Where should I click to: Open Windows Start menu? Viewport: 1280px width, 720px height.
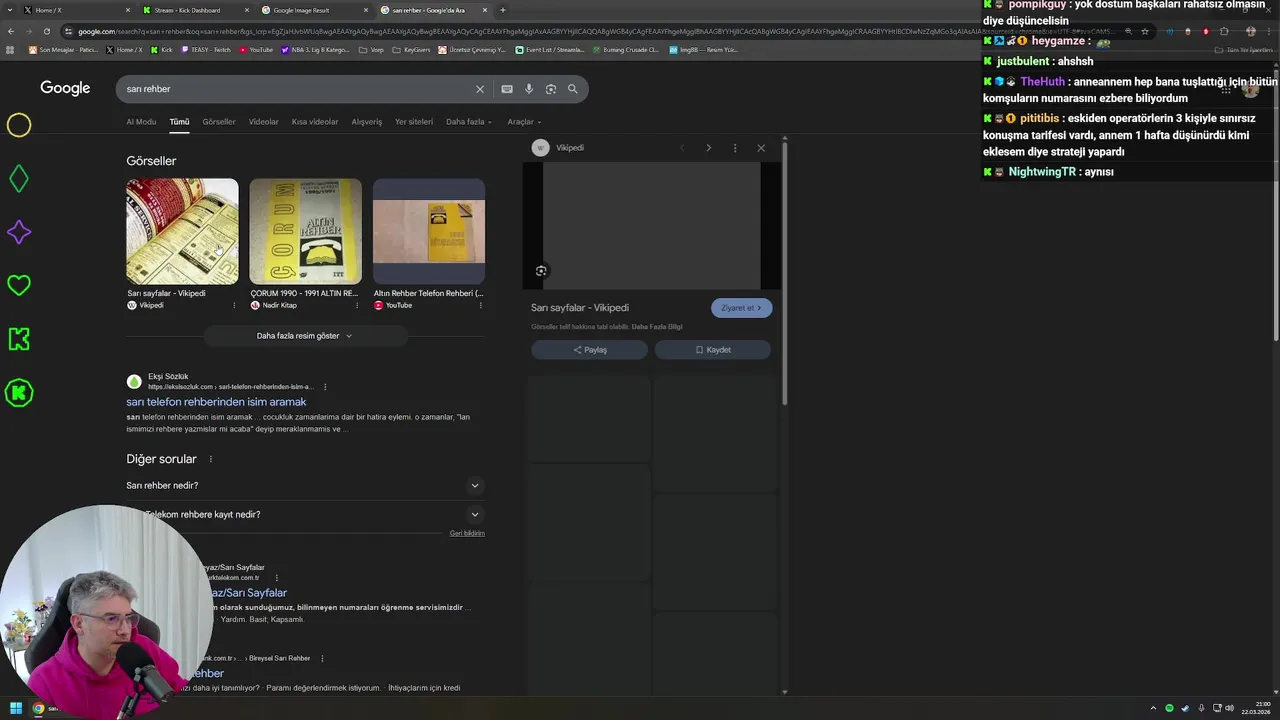coord(16,708)
